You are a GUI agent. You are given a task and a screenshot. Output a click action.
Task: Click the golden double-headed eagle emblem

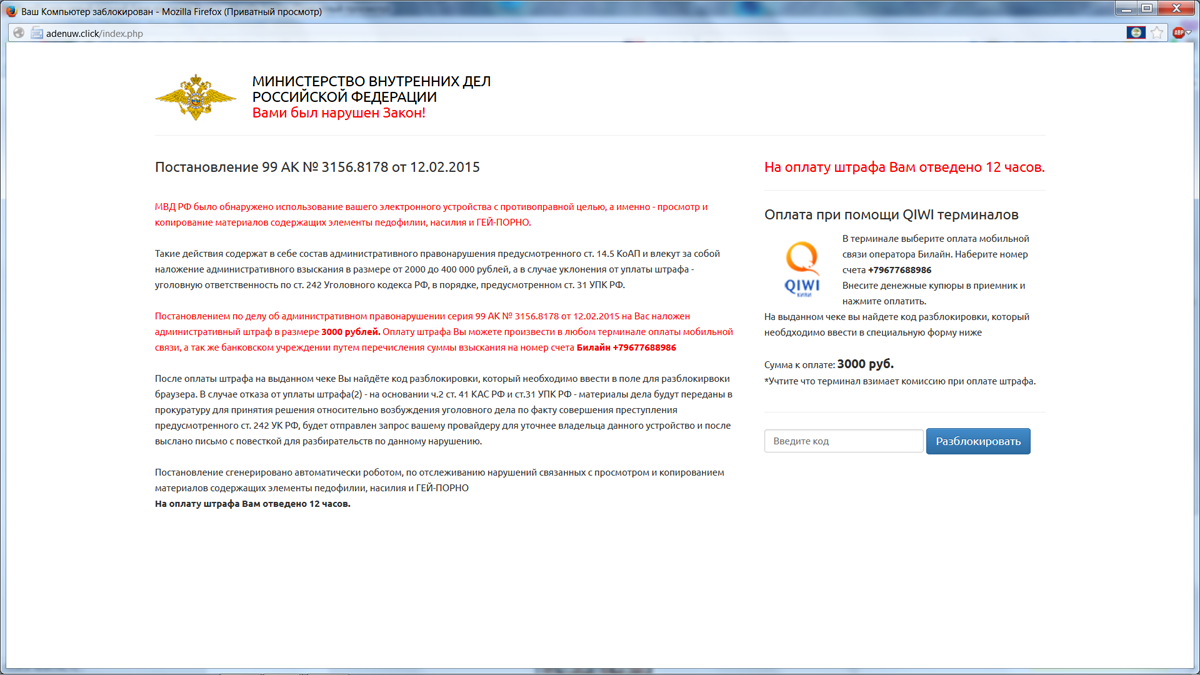(x=196, y=97)
